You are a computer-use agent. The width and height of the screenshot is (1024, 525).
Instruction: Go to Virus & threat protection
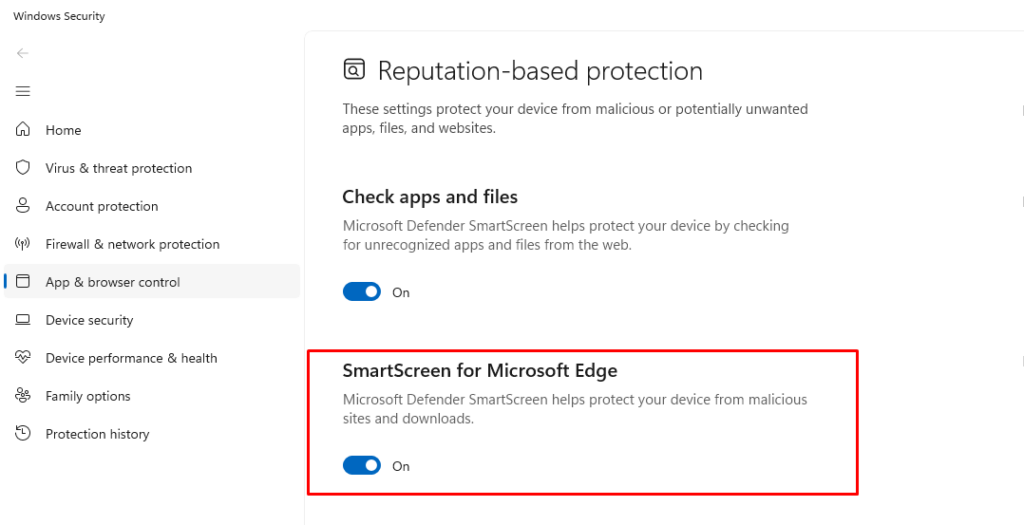(118, 168)
